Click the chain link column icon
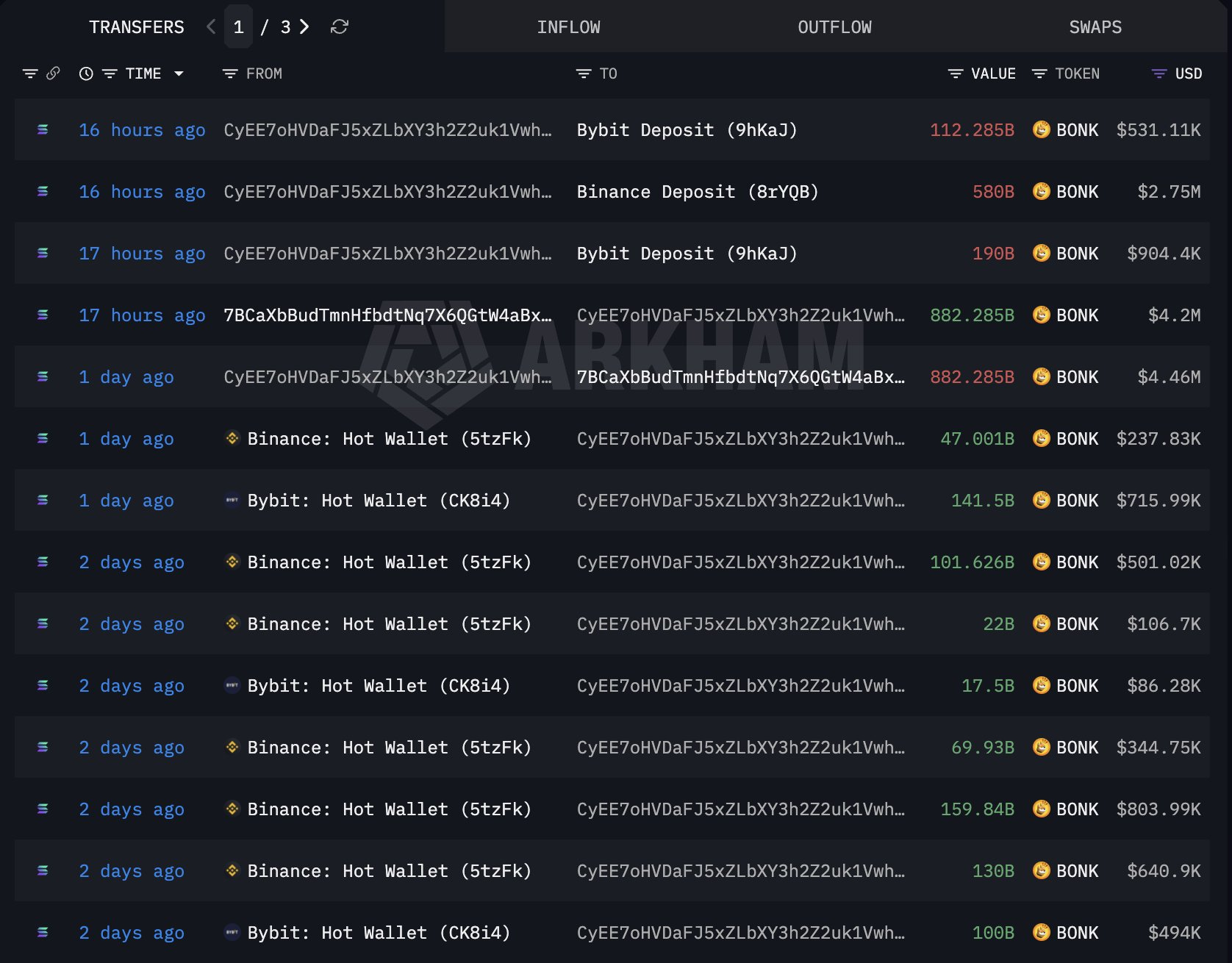Screen dimensions: 1232x963 tap(53, 74)
